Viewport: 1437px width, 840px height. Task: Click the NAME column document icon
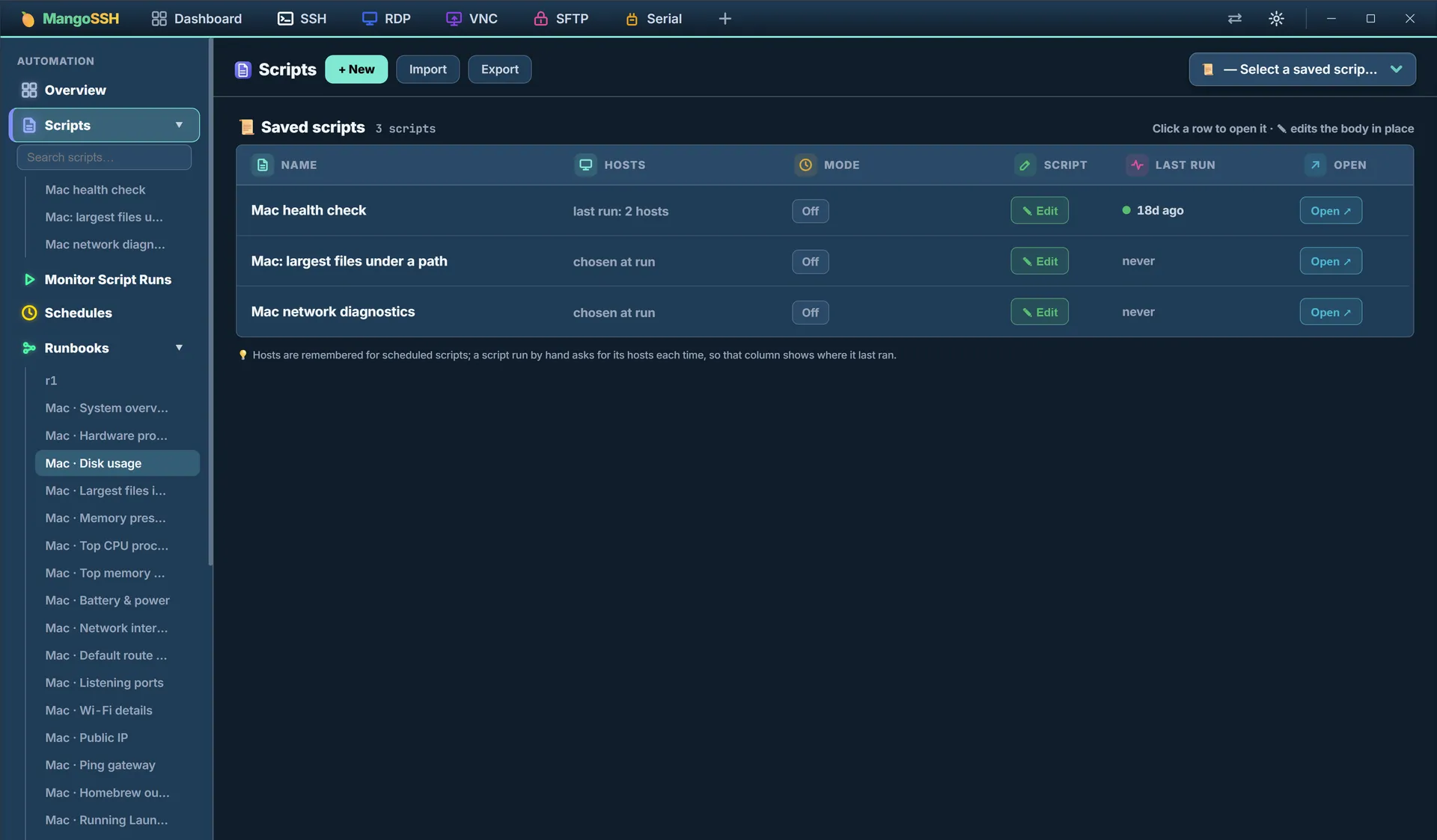[263, 165]
